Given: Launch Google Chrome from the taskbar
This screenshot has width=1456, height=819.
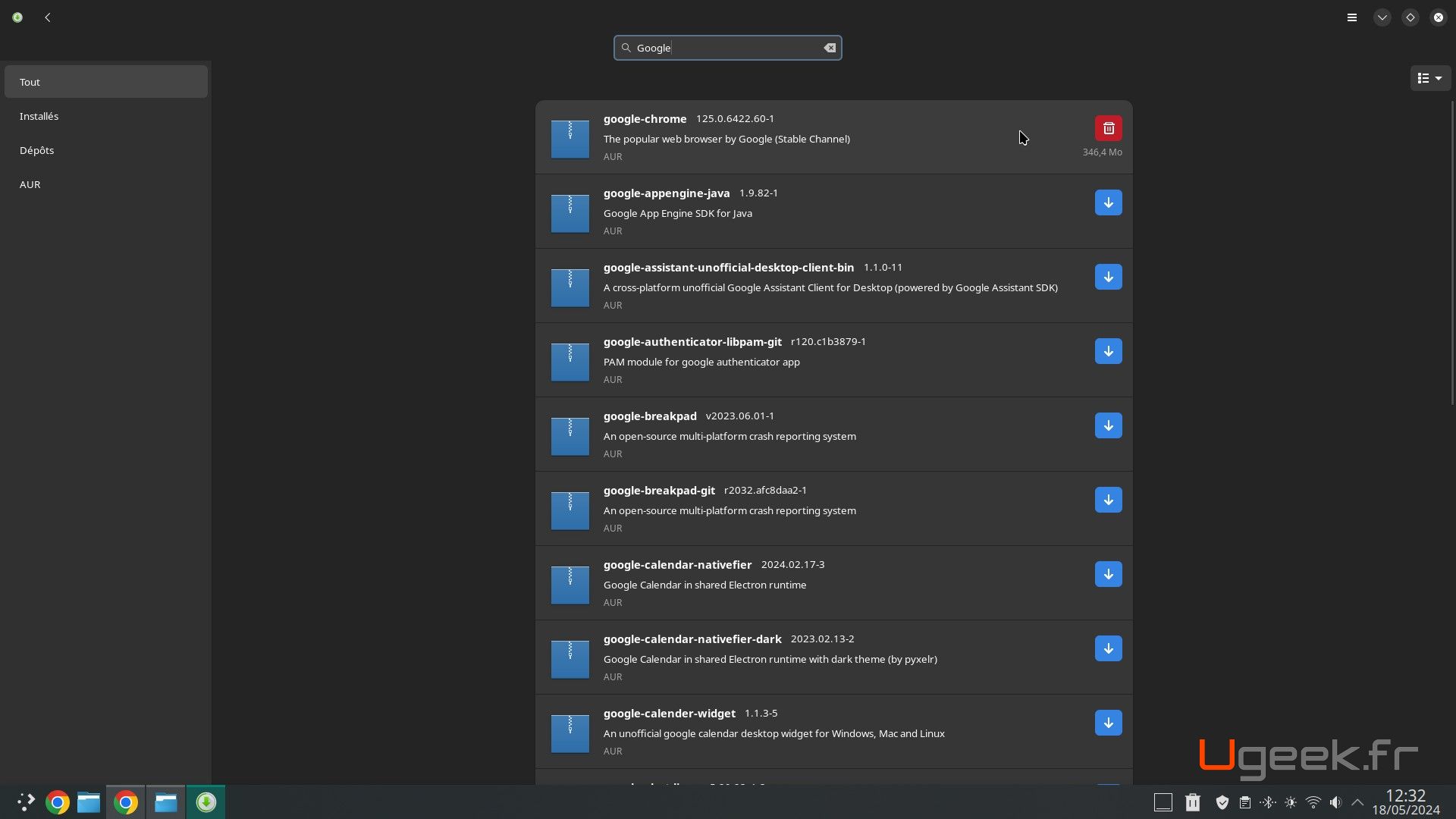Looking at the screenshot, I should point(56,802).
